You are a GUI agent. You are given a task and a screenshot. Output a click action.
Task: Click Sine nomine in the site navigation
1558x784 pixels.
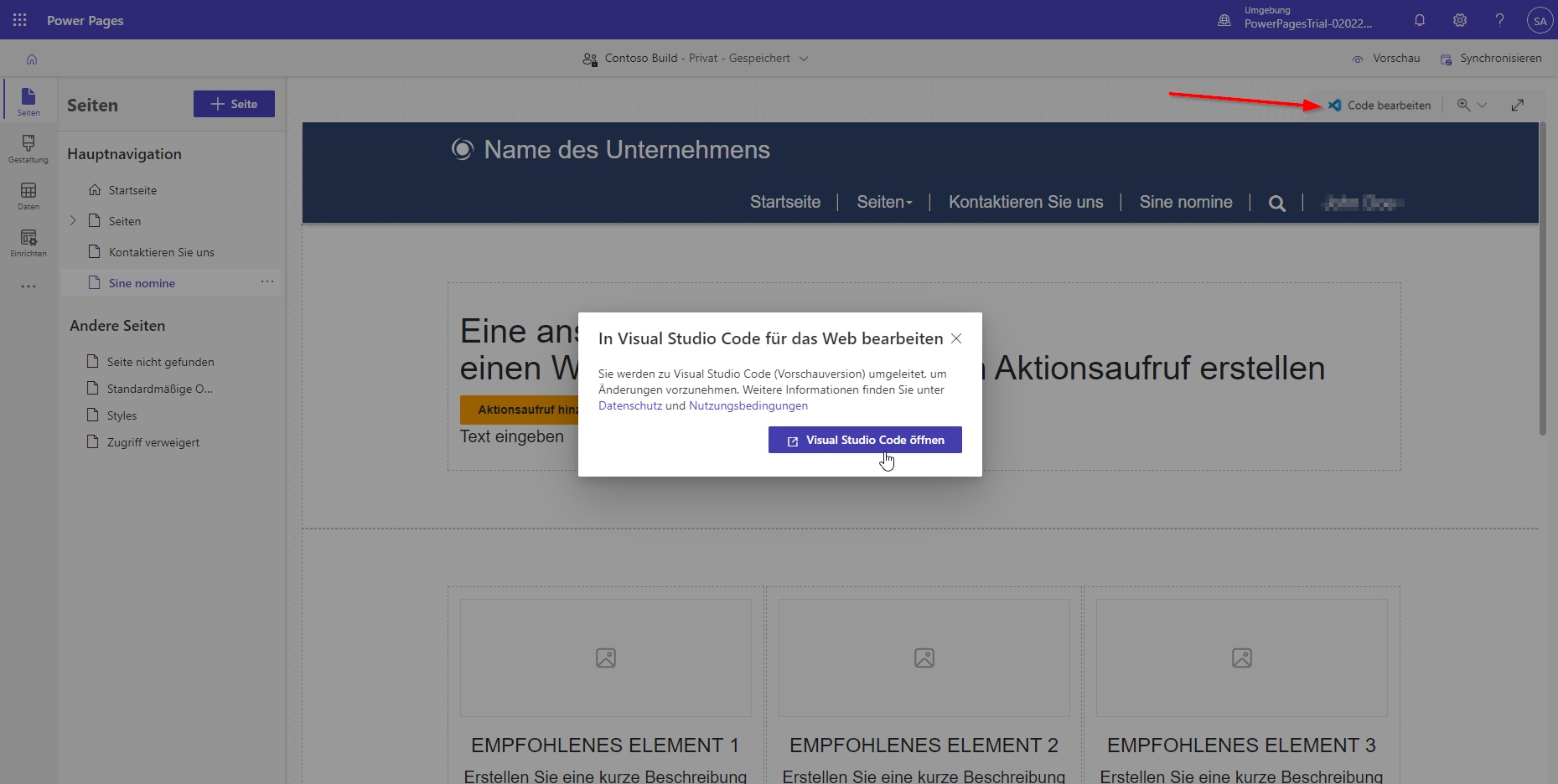click(1186, 202)
